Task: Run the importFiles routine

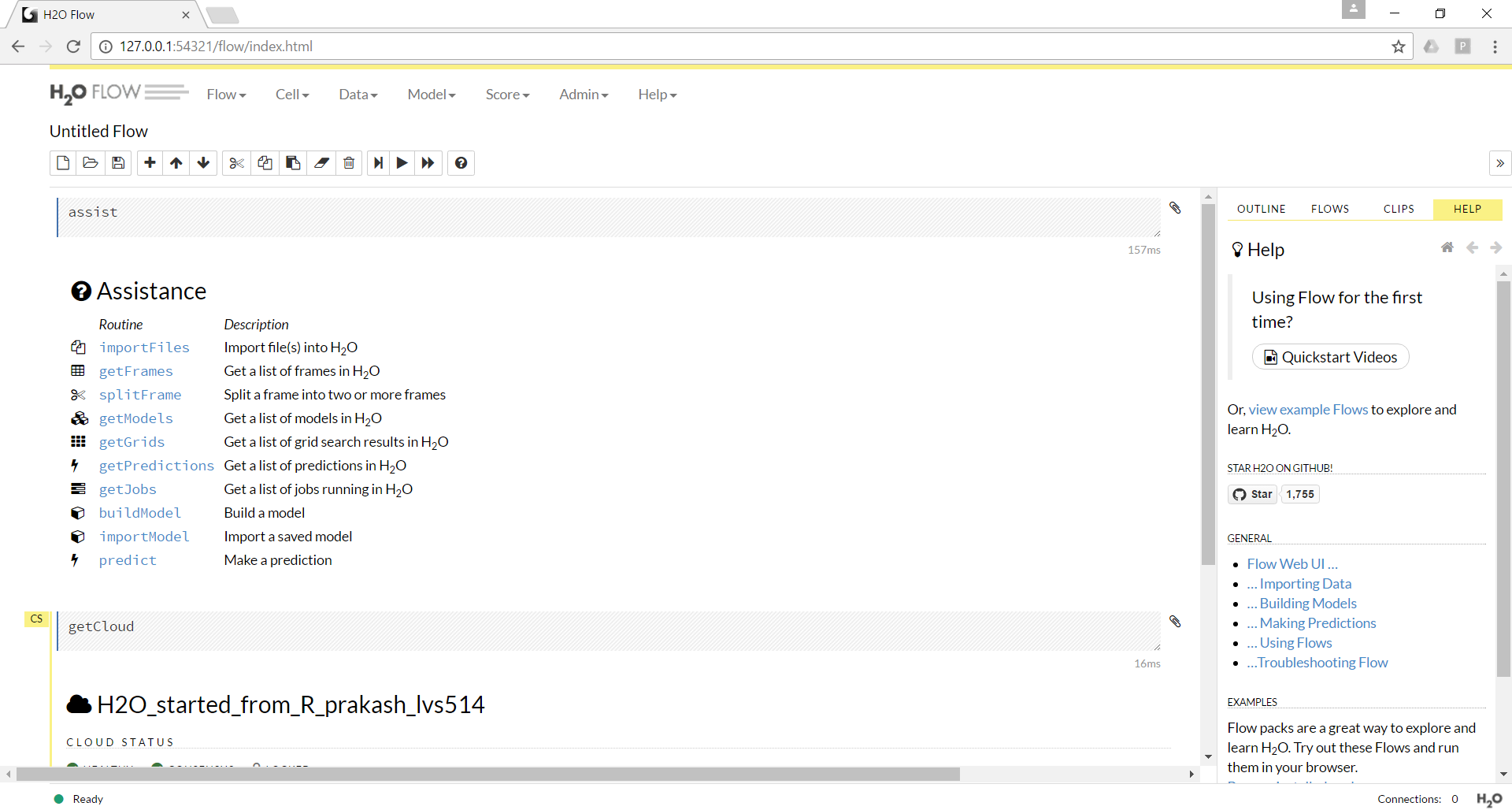Action: pyautogui.click(x=144, y=347)
